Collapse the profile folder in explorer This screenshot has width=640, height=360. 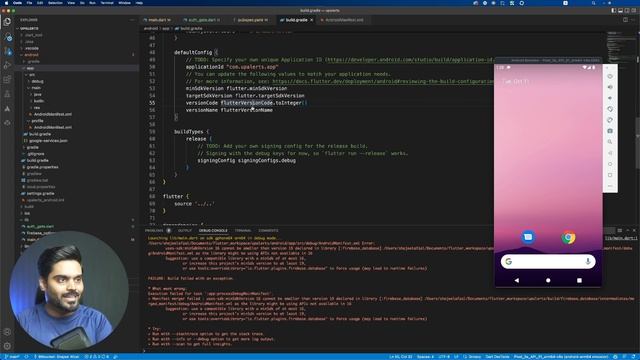point(37,121)
